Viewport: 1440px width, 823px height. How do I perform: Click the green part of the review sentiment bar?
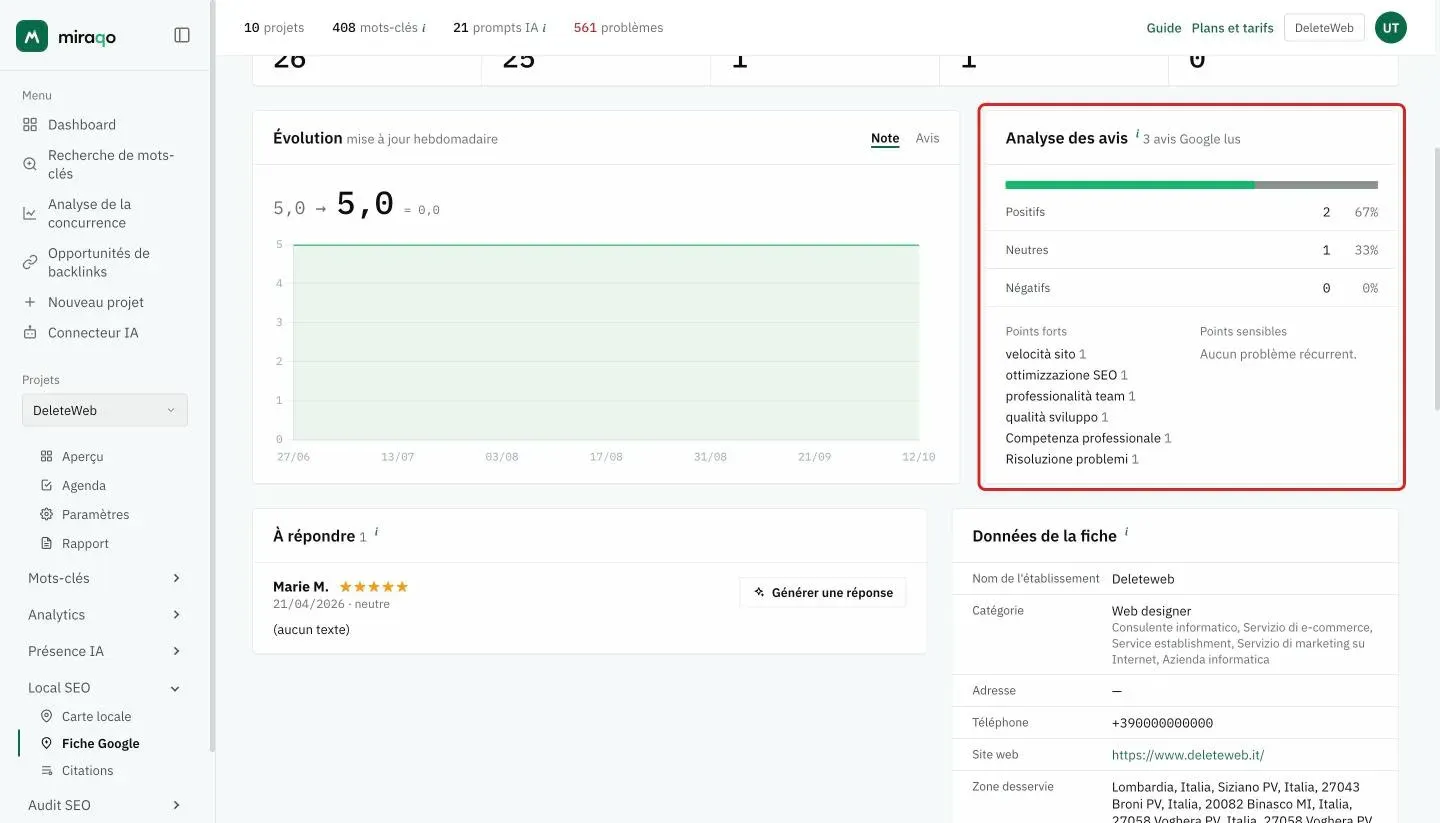coord(1130,185)
